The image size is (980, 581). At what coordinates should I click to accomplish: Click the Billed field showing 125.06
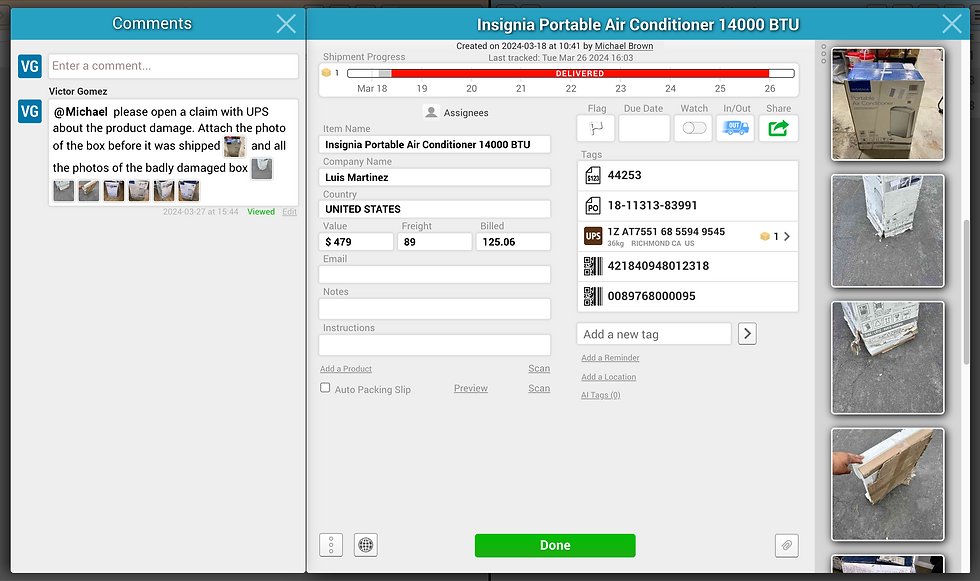[x=513, y=242]
